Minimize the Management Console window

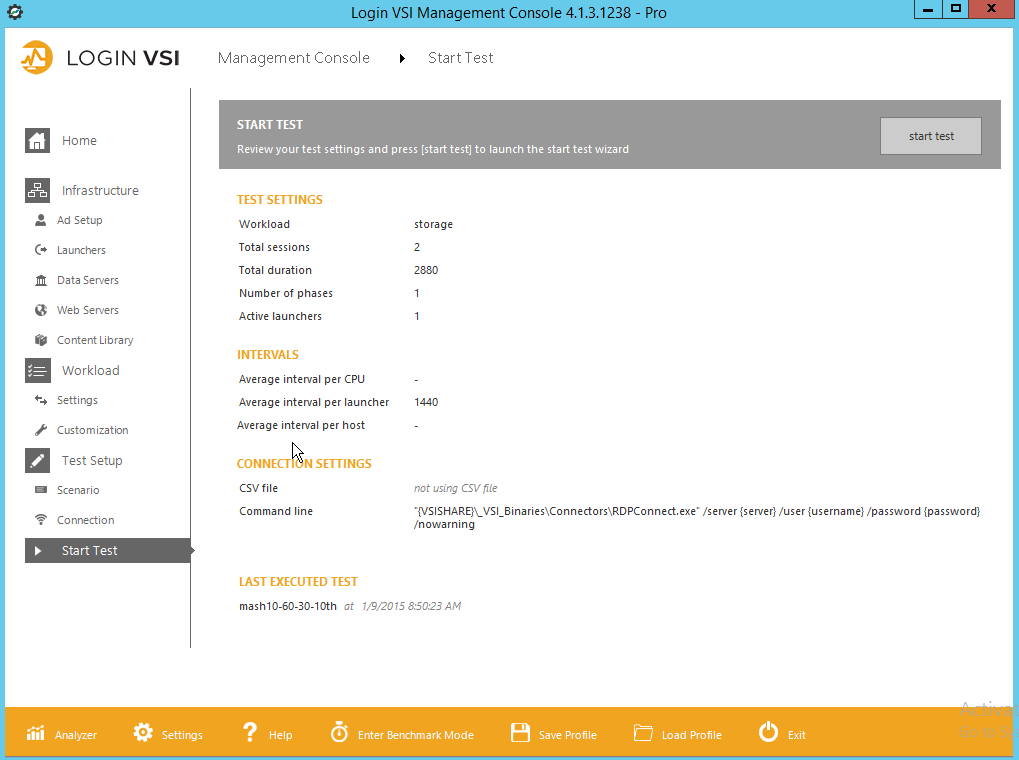click(x=927, y=10)
